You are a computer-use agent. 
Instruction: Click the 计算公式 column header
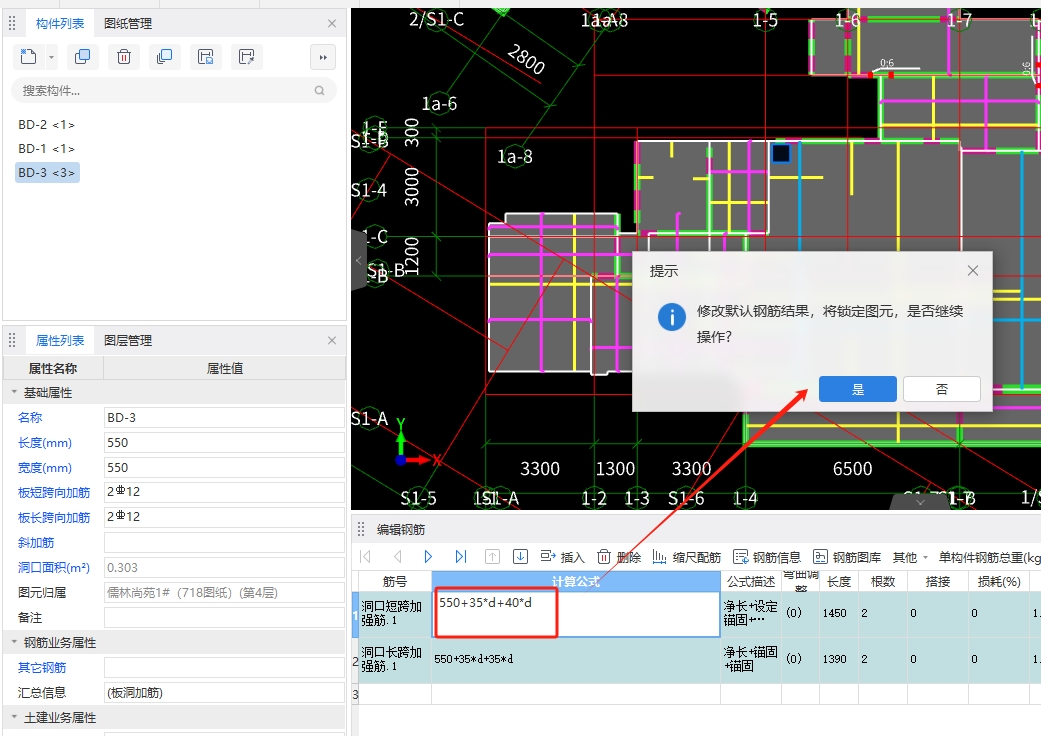(x=576, y=581)
